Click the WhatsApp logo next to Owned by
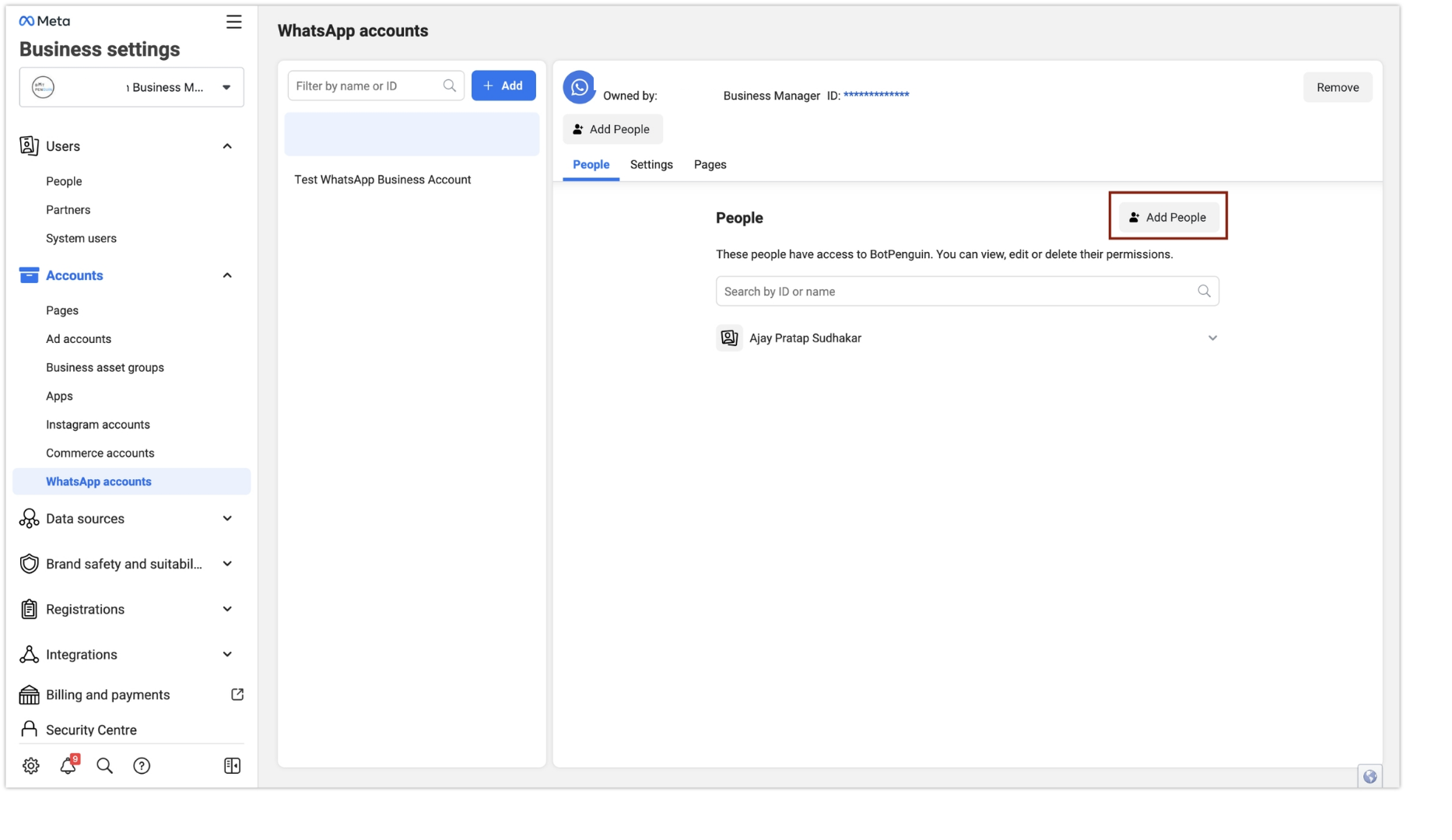 [579, 87]
